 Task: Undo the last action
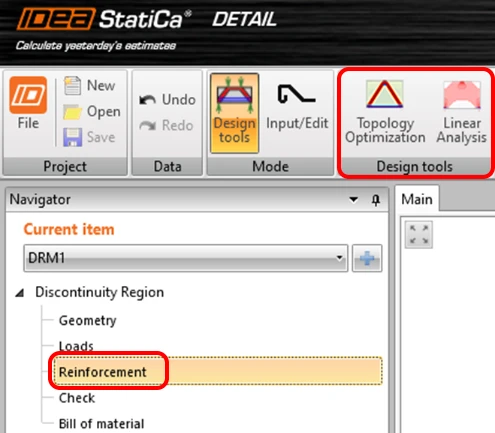[167, 100]
